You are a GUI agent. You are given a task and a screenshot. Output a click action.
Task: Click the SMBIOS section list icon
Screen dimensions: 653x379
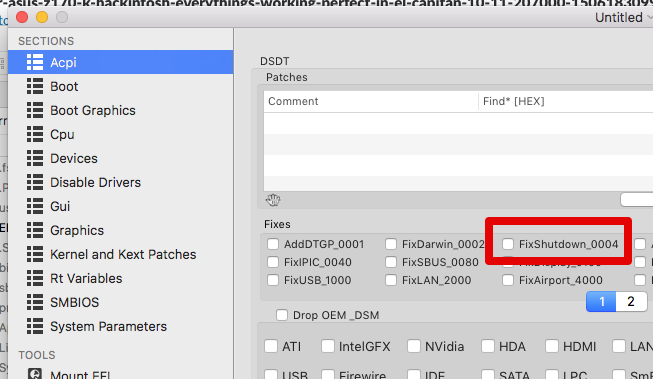pos(35,302)
